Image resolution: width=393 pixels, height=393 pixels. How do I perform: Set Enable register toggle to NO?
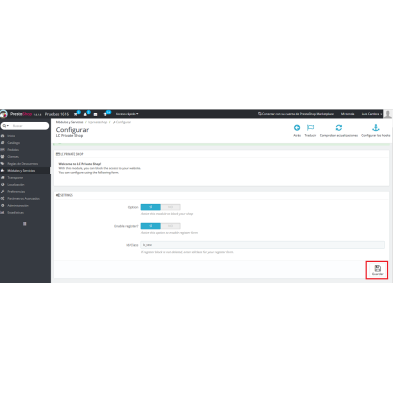coord(170,226)
